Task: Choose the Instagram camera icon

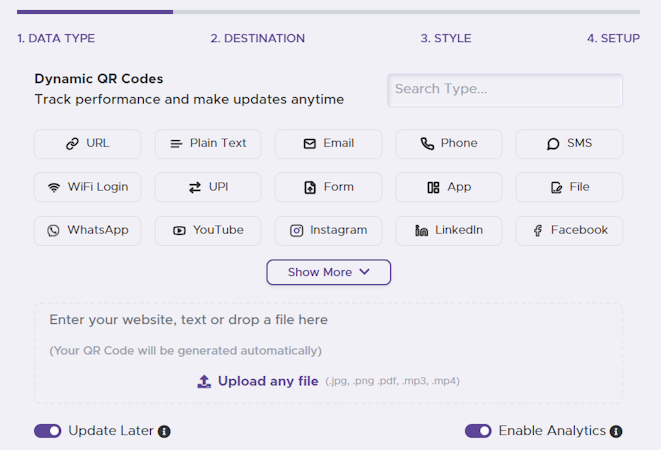Action: [x=297, y=231]
